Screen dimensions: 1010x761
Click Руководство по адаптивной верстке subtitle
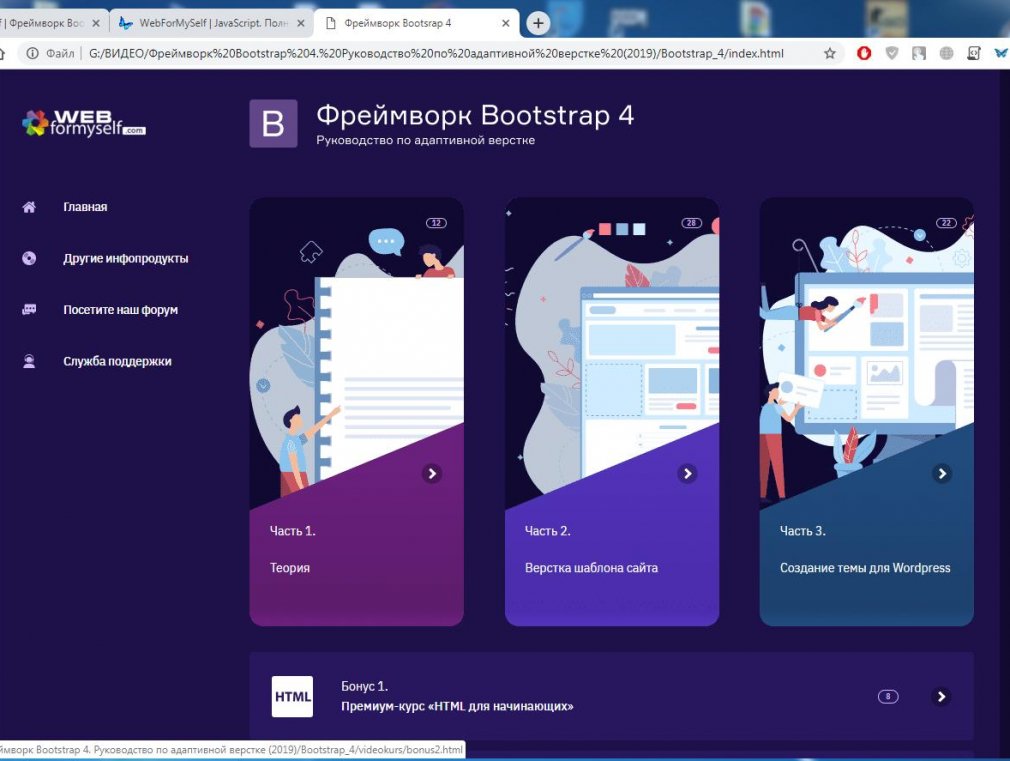426,140
